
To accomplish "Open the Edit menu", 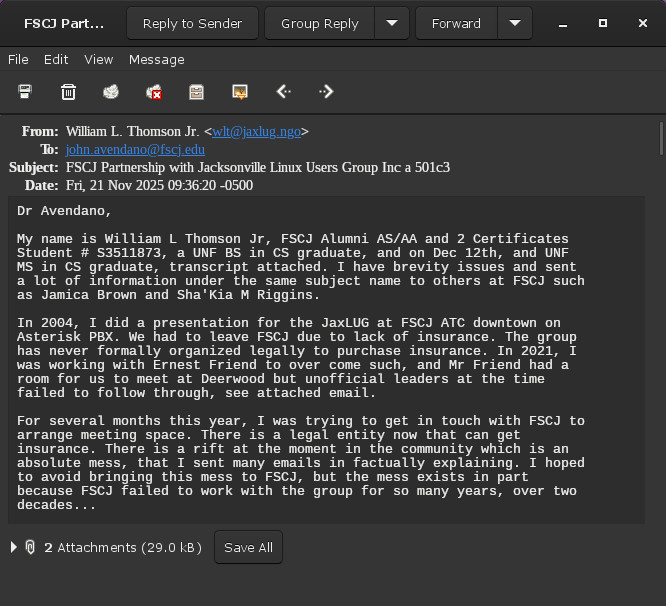I will (x=56, y=59).
